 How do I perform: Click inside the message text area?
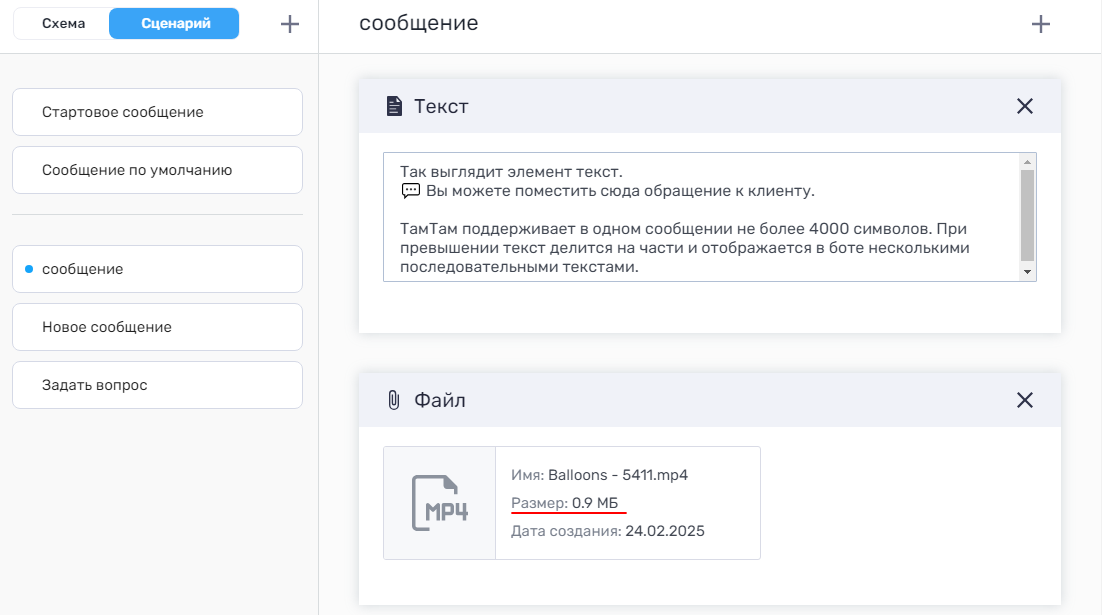pos(700,230)
